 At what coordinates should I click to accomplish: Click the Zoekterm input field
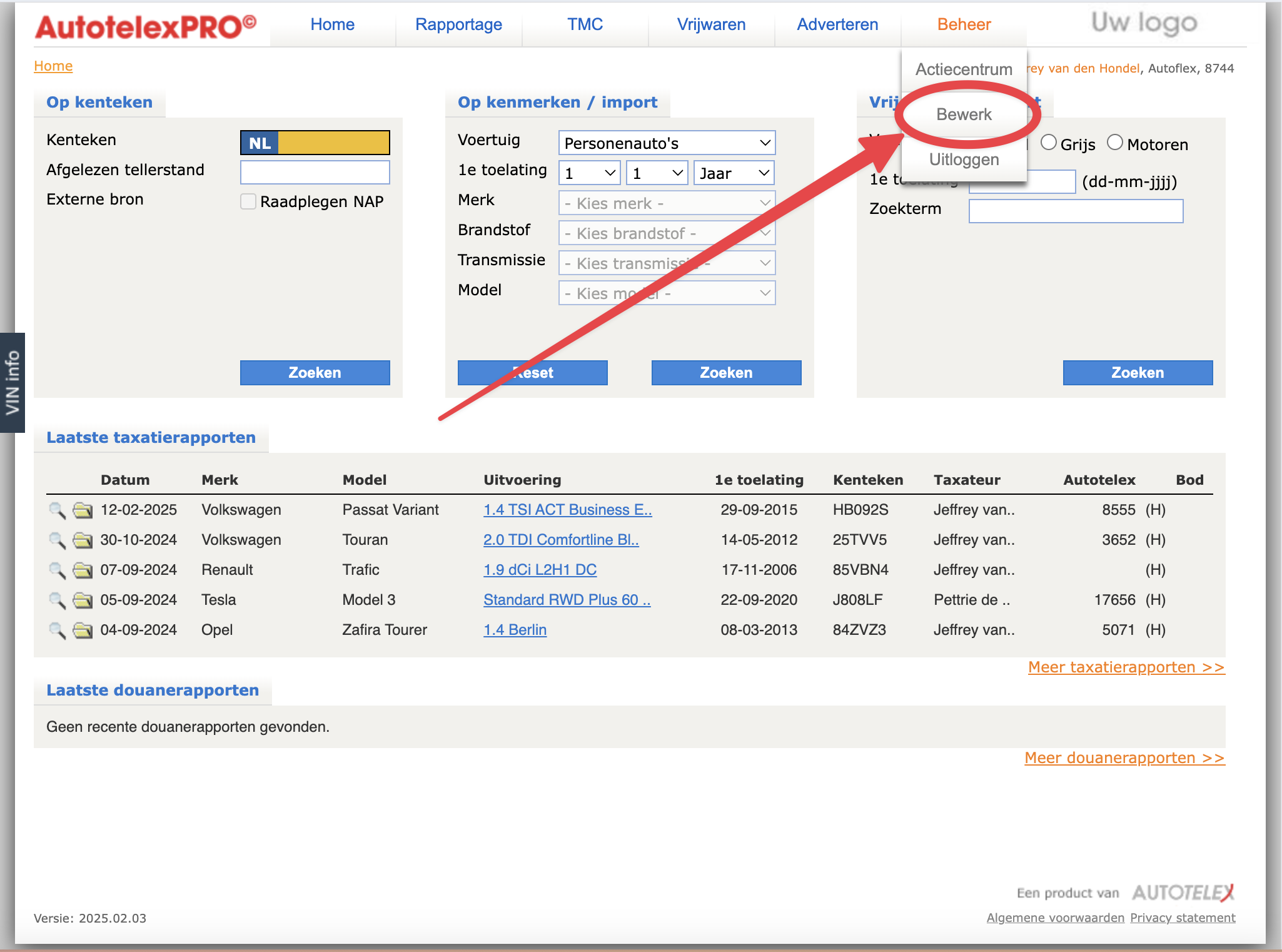point(1076,211)
